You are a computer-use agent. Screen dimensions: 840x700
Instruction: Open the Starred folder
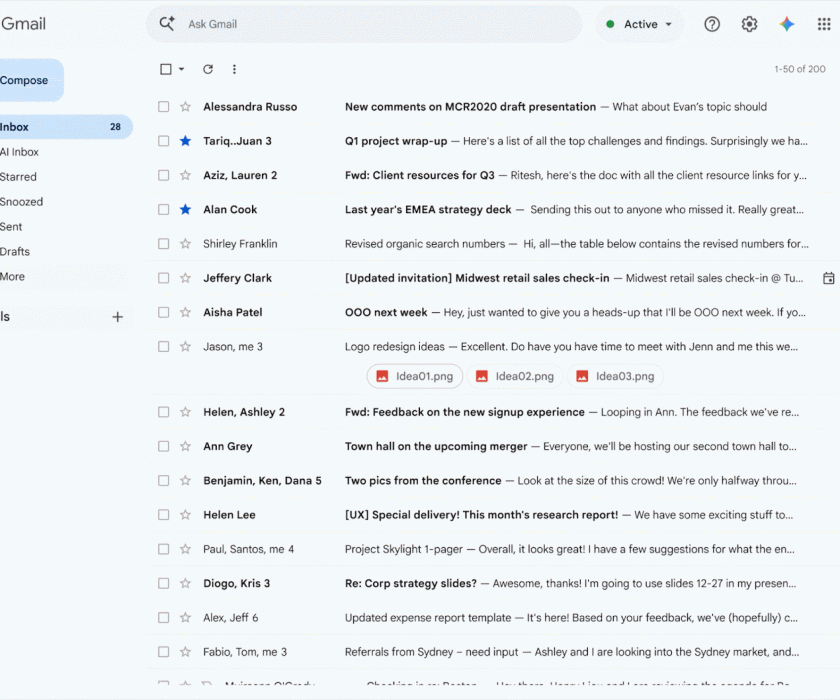pyautogui.click(x=18, y=177)
